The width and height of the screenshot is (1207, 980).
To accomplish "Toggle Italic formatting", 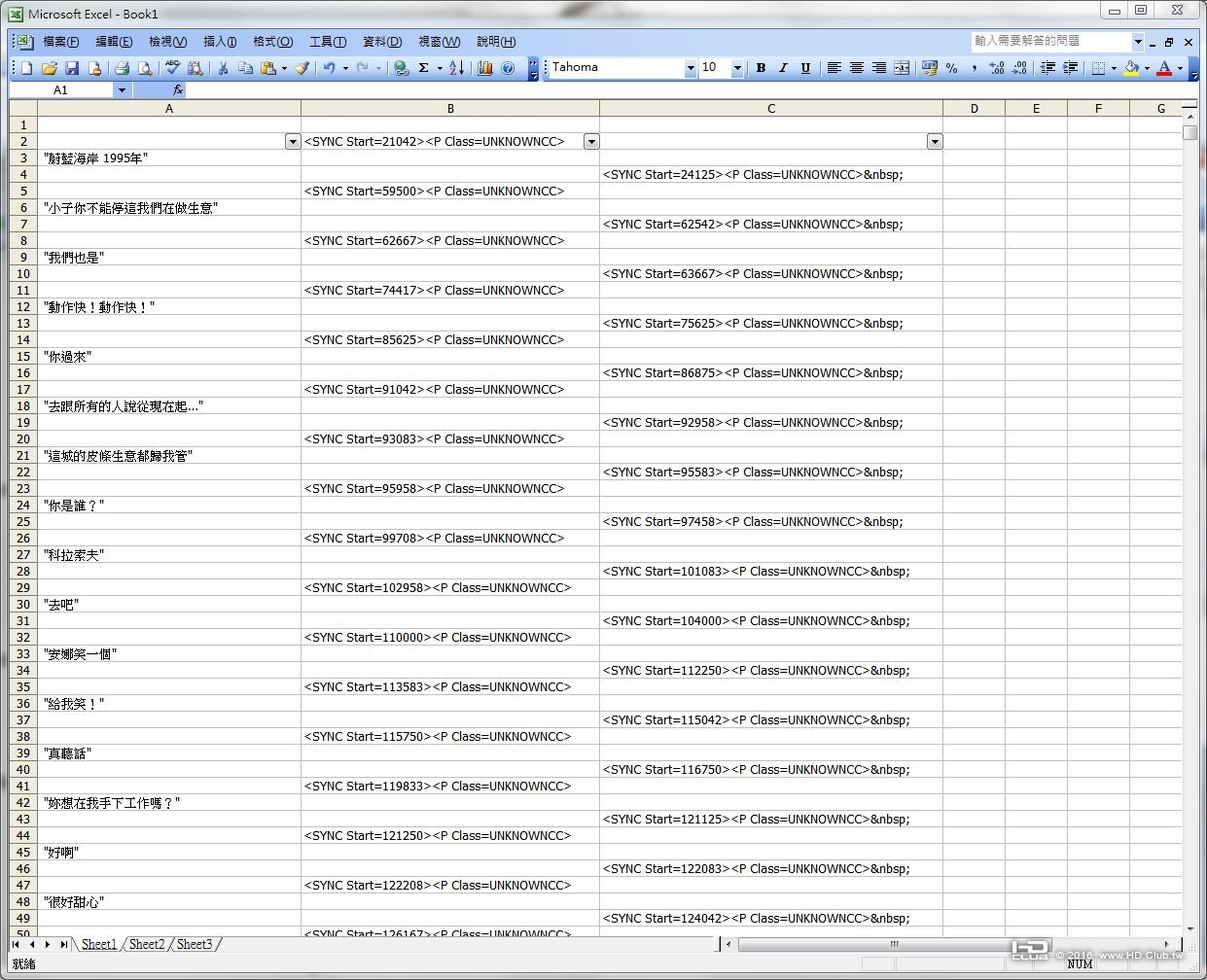I will pos(783,68).
